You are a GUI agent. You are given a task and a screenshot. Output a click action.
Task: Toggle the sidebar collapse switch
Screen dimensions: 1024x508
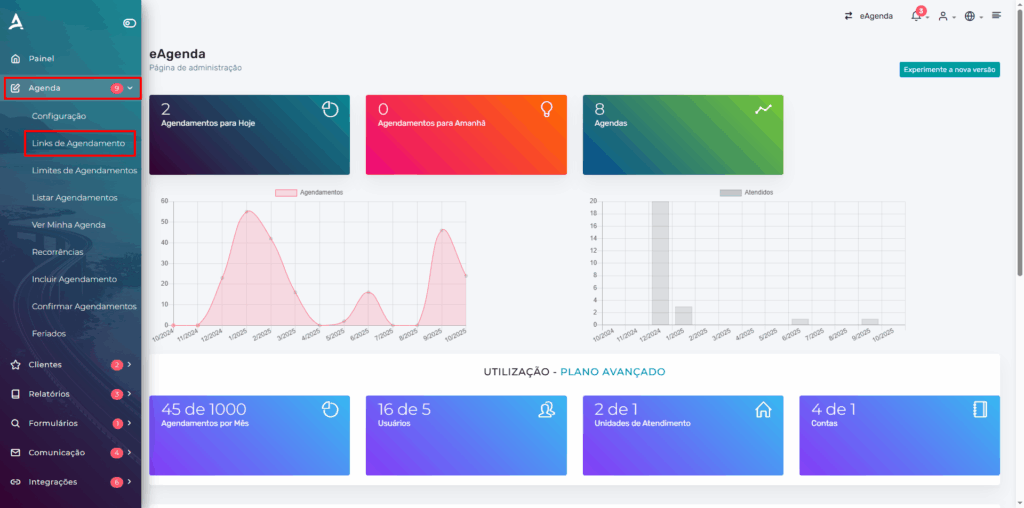point(129,23)
